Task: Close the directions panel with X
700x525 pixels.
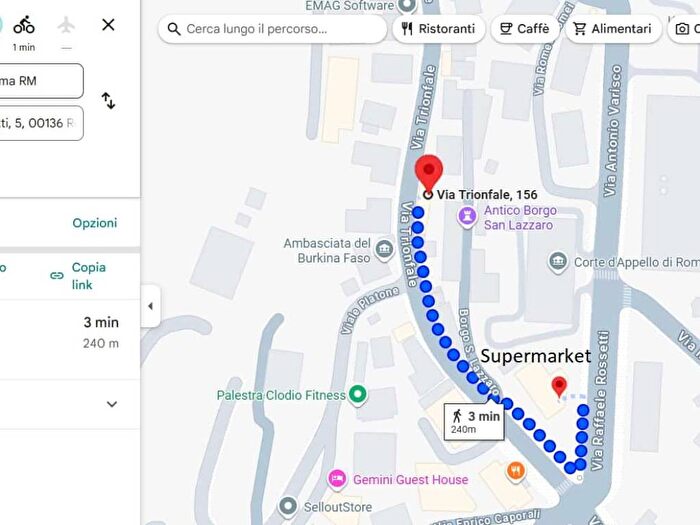Action: pyautogui.click(x=108, y=25)
